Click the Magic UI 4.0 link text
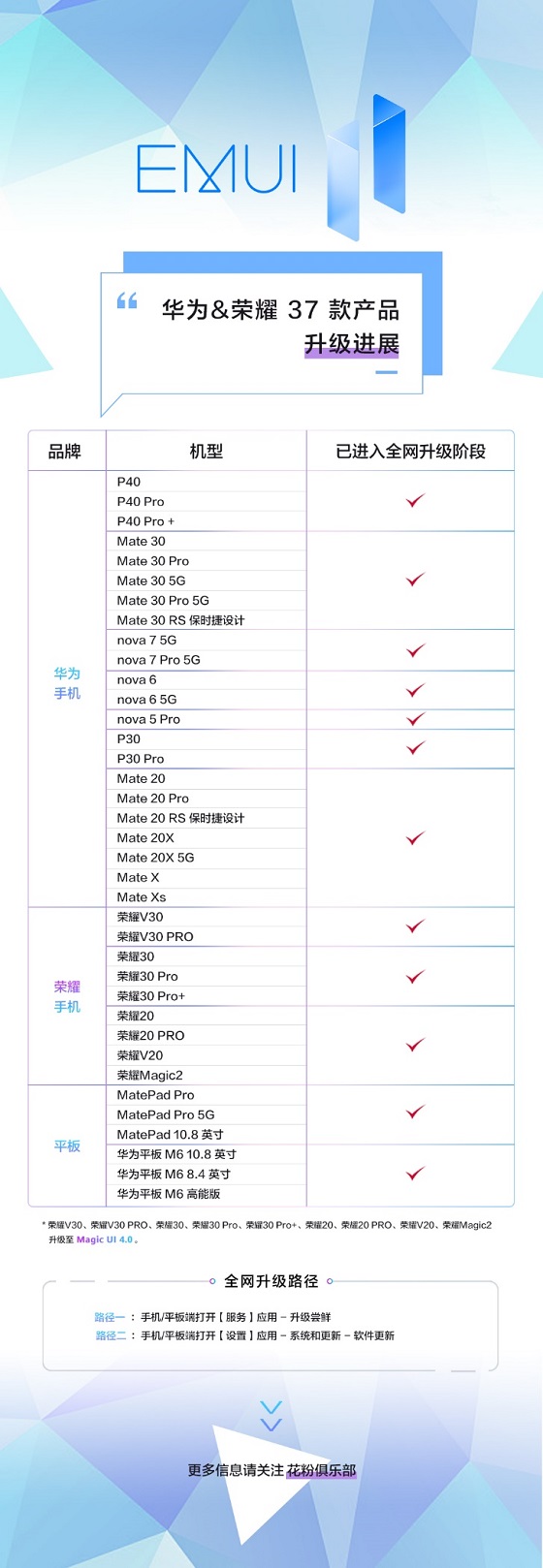Image resolution: width=543 pixels, height=1568 pixels. point(106,1239)
